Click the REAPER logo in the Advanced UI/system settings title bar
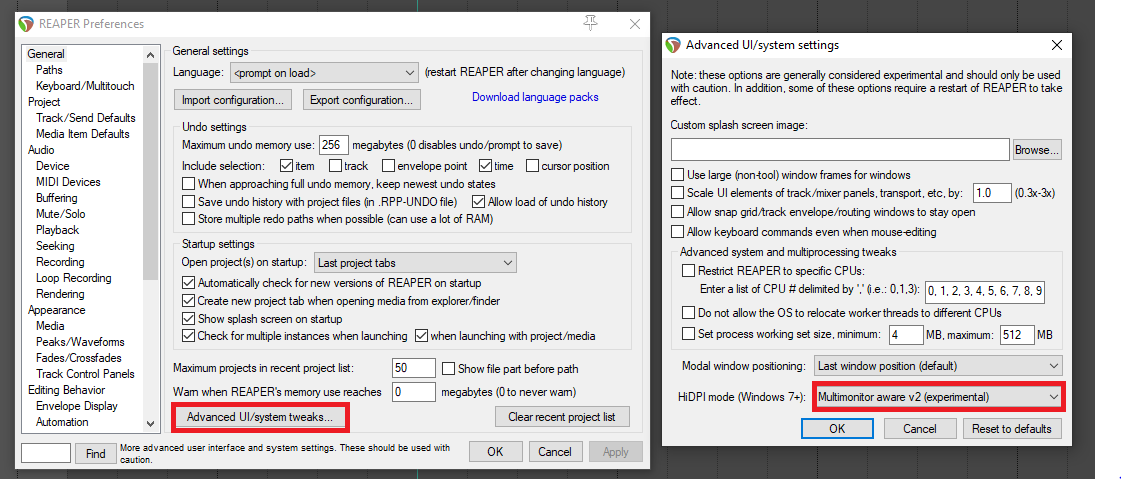Image resolution: width=1121 pixels, height=479 pixels. pos(673,45)
